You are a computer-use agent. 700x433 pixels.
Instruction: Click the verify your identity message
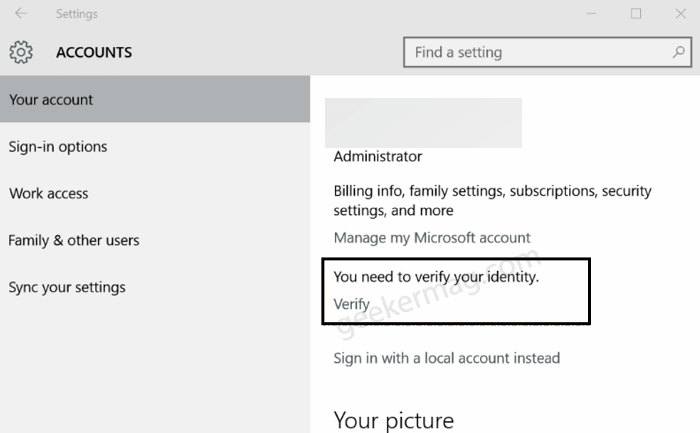click(436, 277)
